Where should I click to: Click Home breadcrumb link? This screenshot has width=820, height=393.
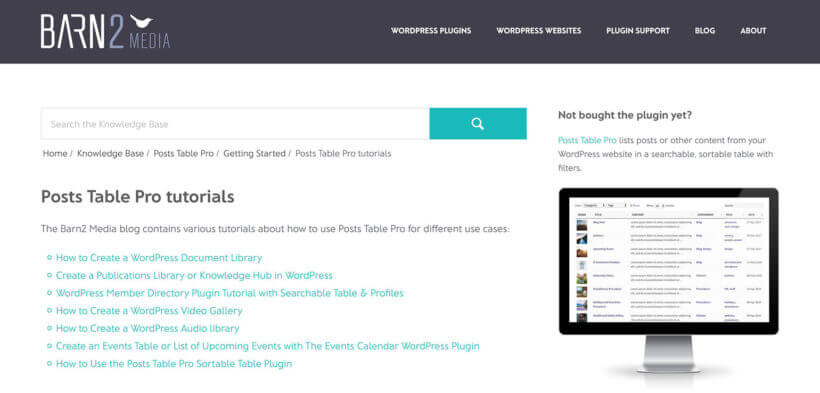click(x=55, y=153)
